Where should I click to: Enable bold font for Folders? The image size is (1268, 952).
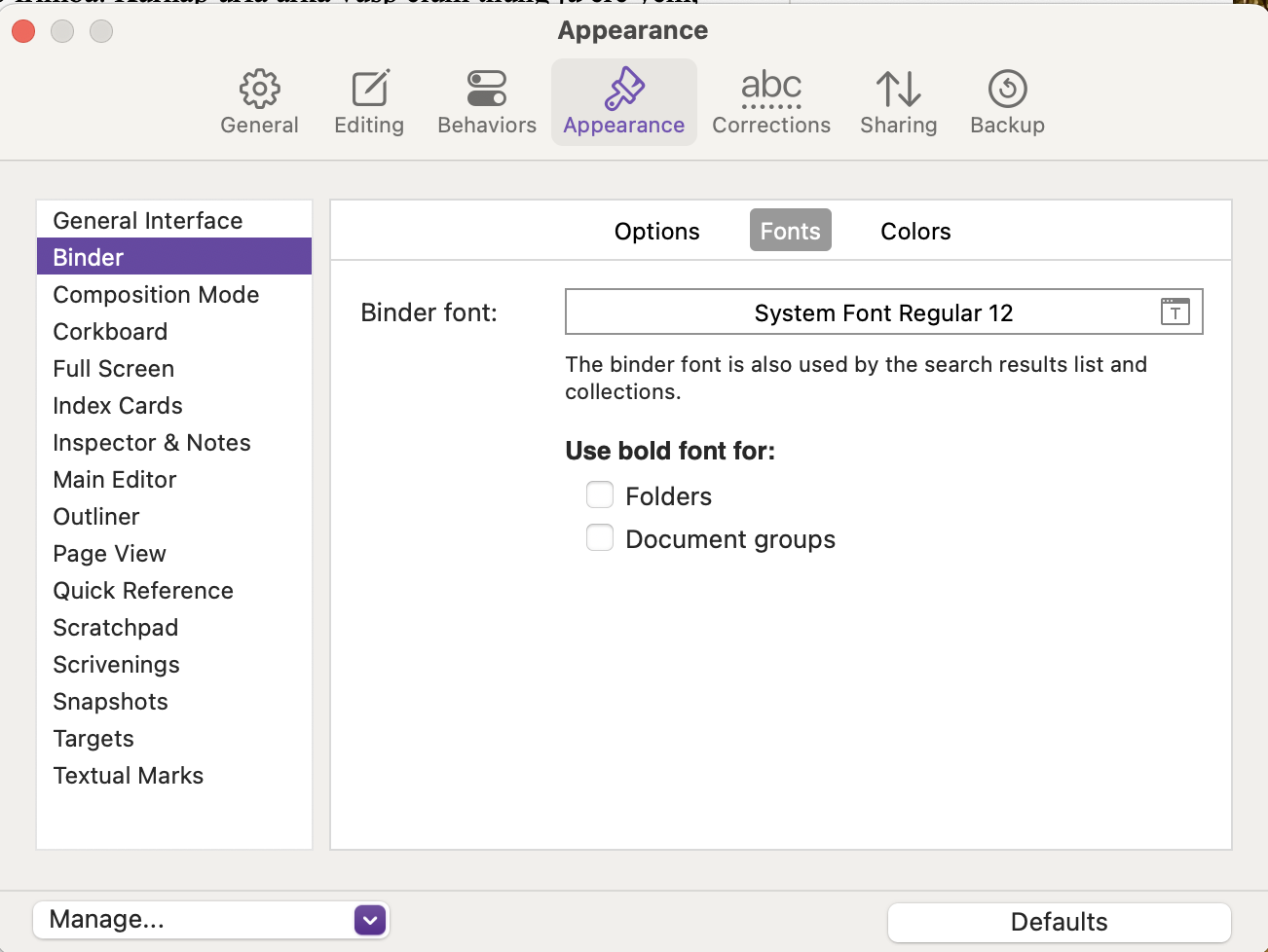point(600,495)
